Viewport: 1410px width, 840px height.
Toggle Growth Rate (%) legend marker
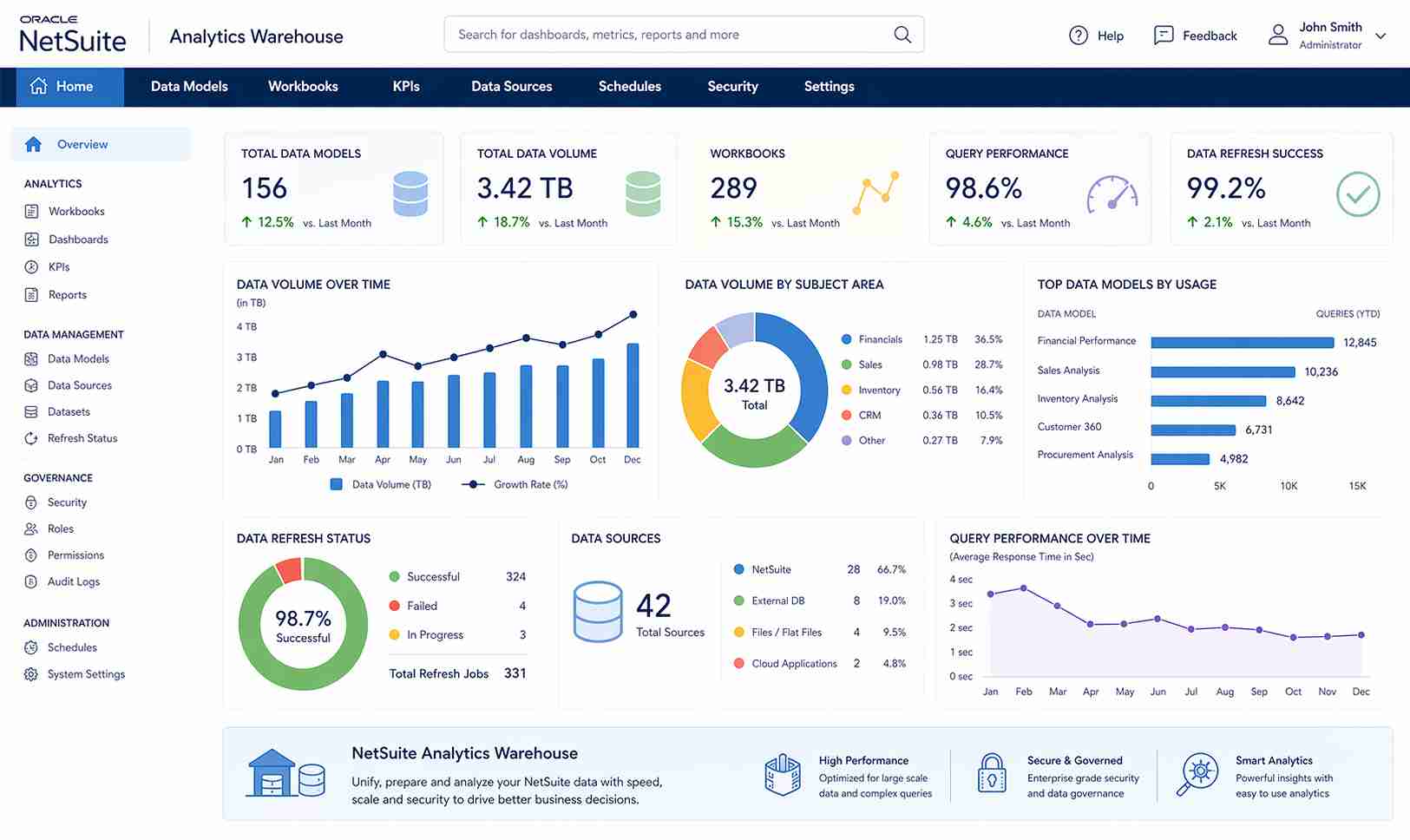(473, 484)
